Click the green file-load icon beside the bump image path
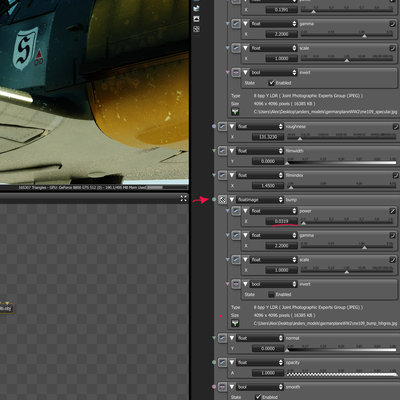This screenshot has height=400, width=400. pyautogui.click(x=235, y=323)
